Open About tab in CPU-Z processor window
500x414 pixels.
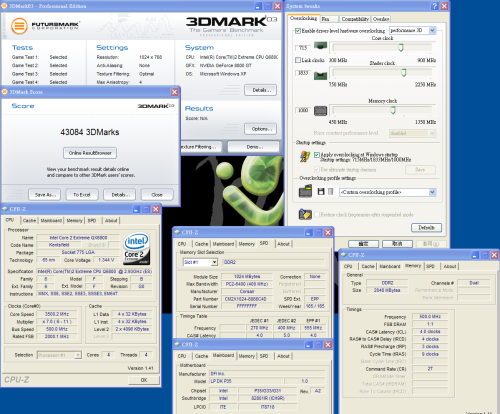(x=111, y=221)
